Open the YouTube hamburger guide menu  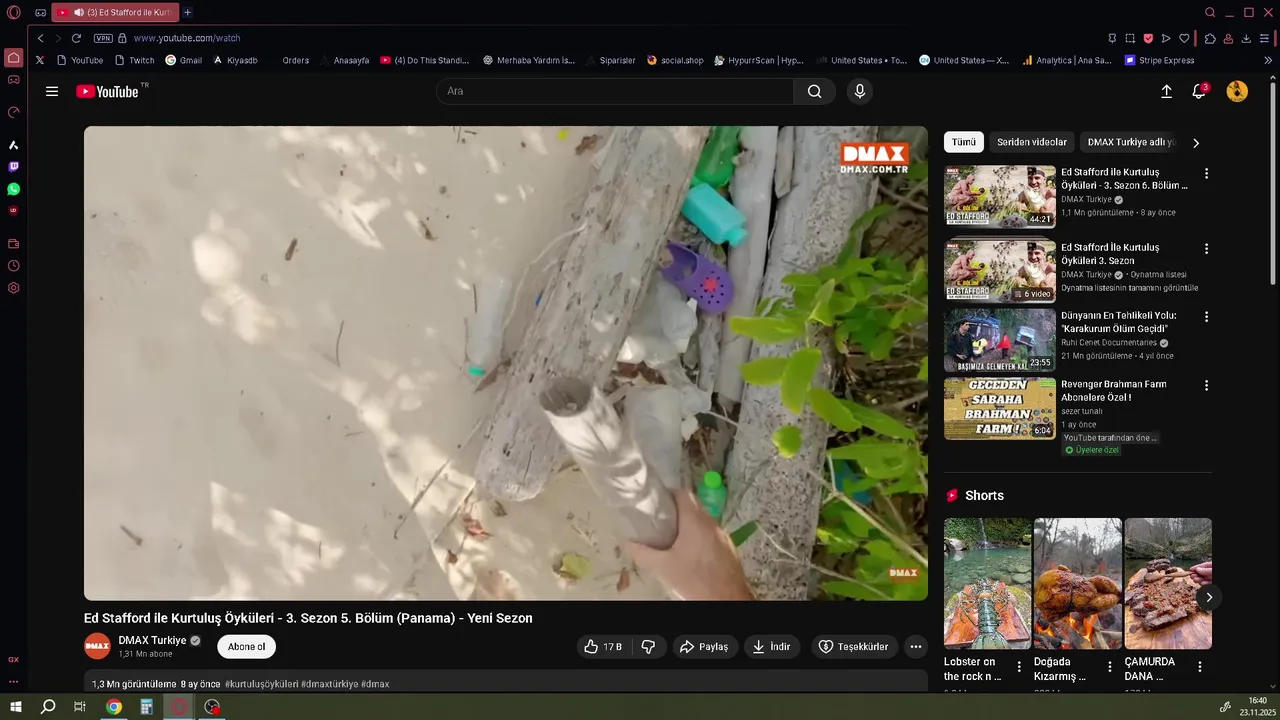(52, 91)
